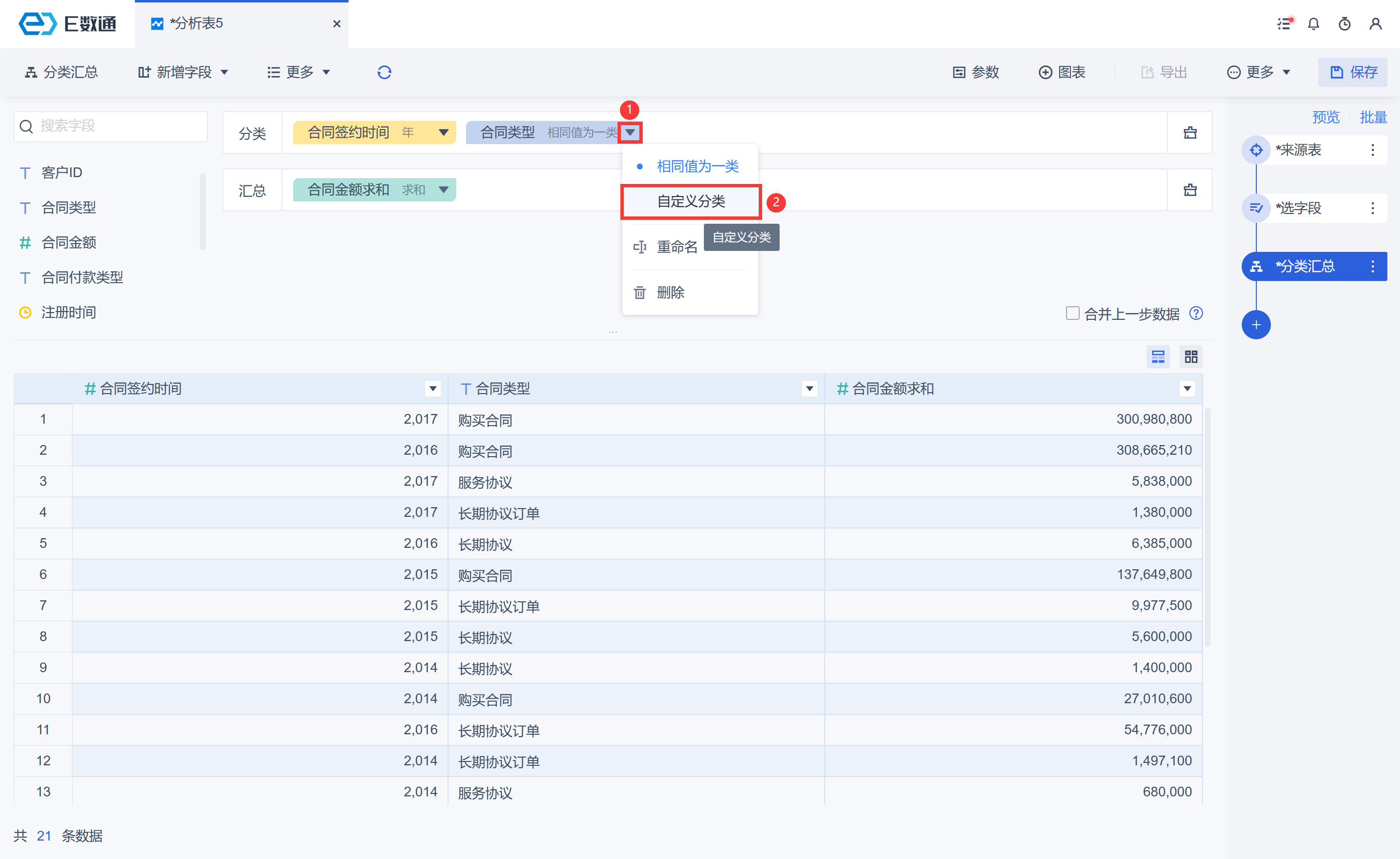Click the 保存 button
This screenshot has height=859, width=1400.
(1353, 72)
